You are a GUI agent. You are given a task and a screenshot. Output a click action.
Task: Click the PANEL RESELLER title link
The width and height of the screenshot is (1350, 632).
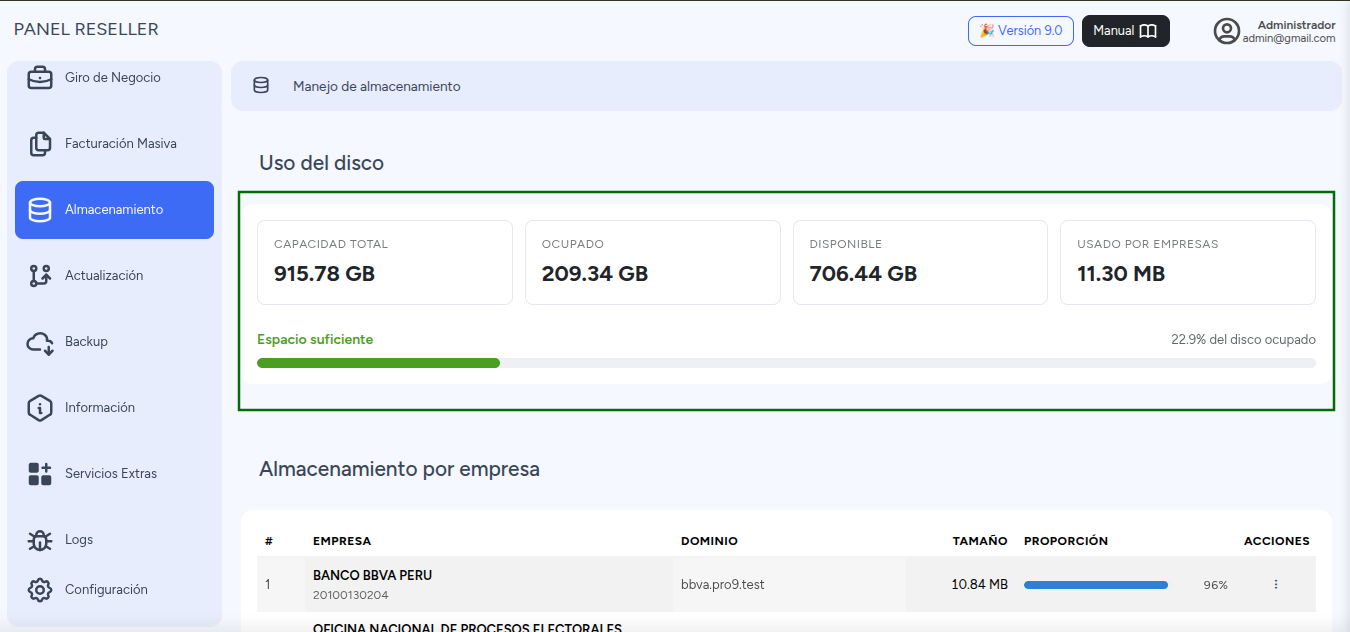[86, 30]
